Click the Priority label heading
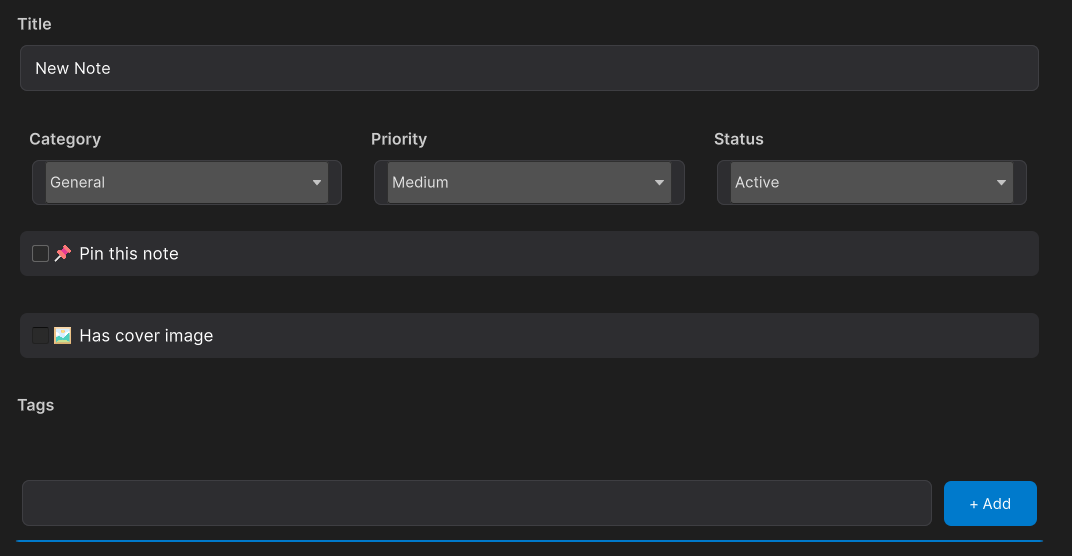1072x556 pixels. click(x=398, y=139)
